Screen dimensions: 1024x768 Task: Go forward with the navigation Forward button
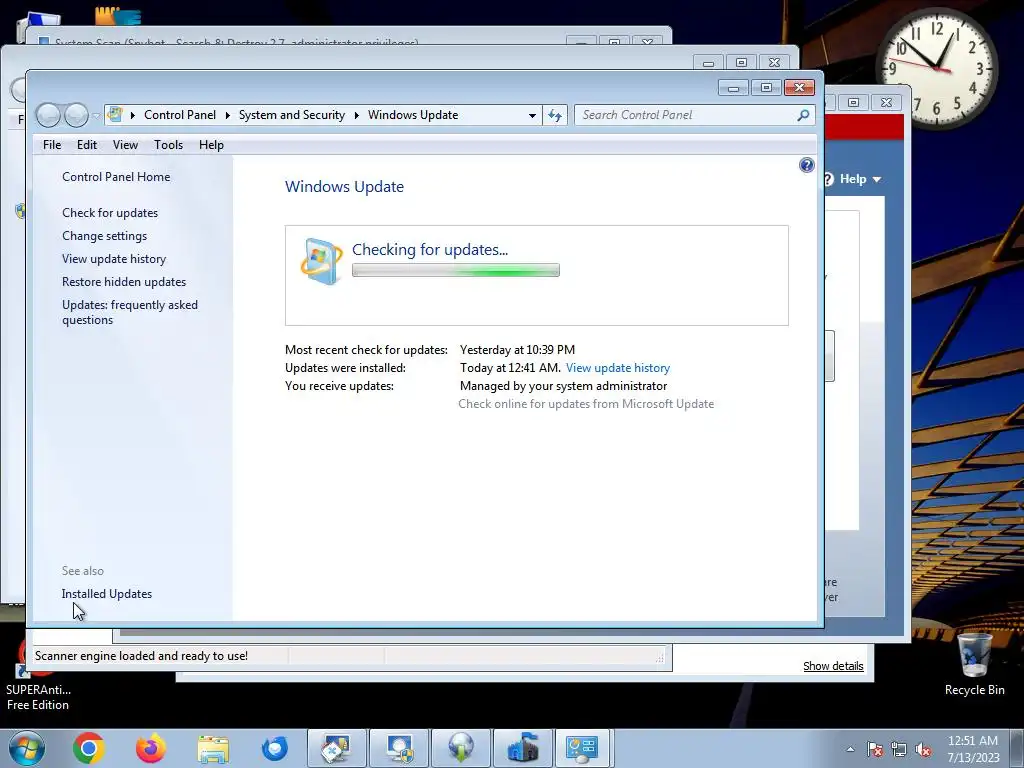[76, 116]
